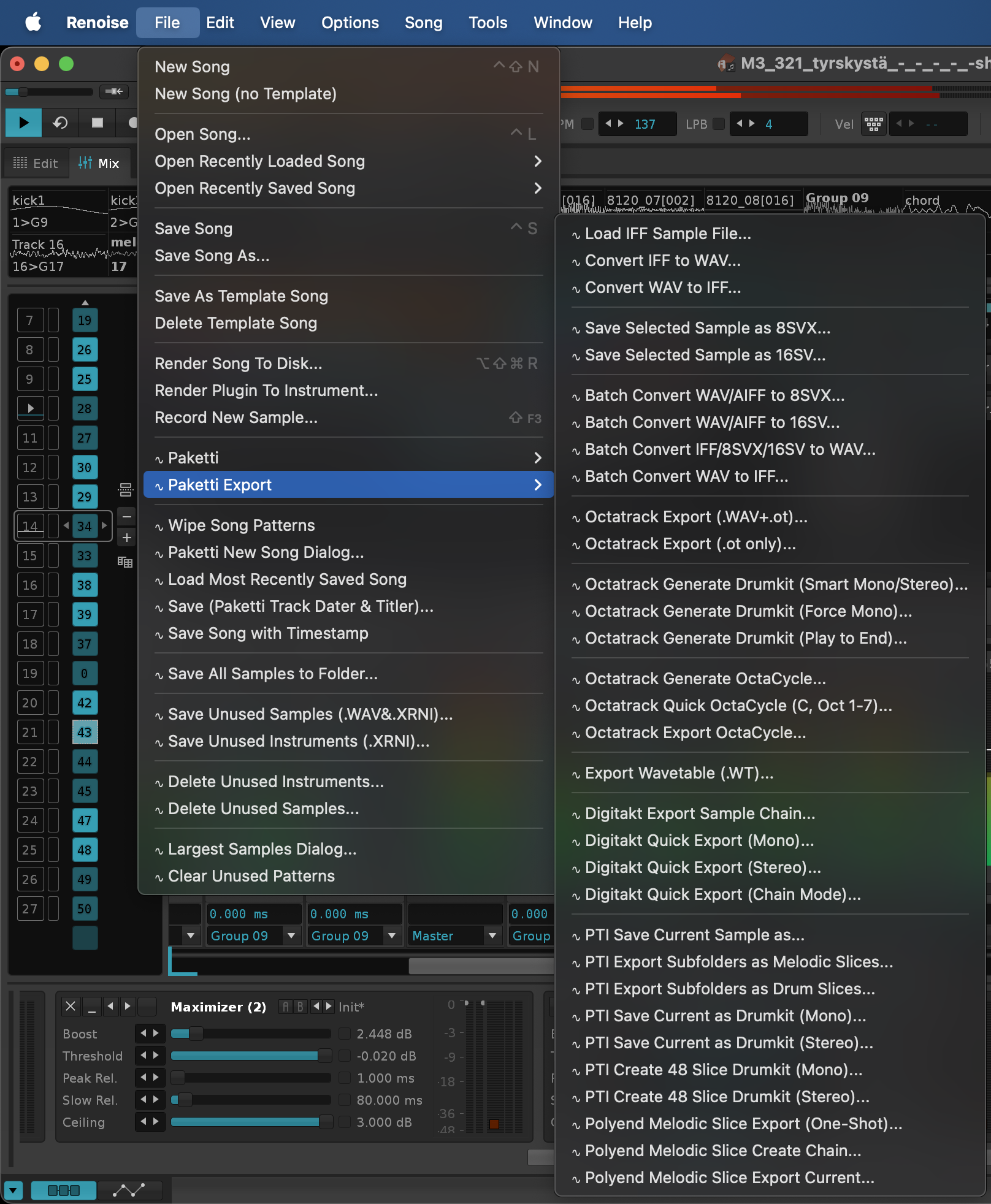Click the loop pattern restart icon
This screenshot has width=991, height=1204.
coord(60,123)
